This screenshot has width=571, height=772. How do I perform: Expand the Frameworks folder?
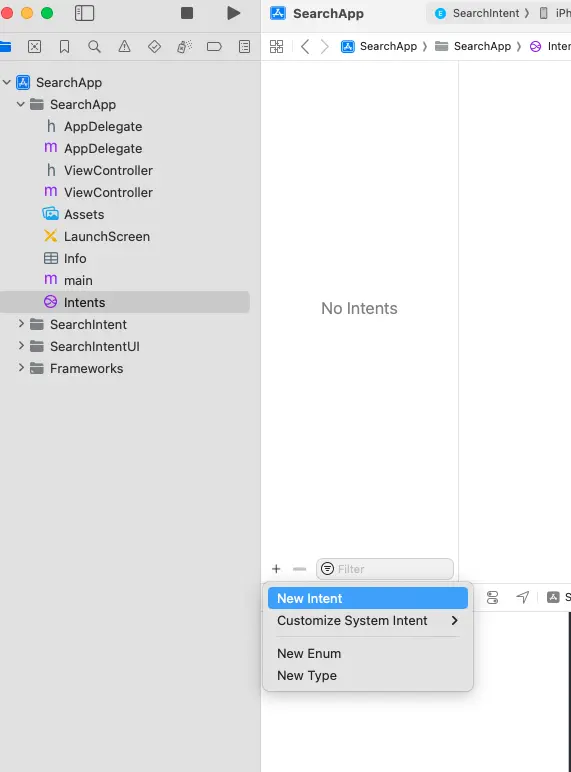pyautogui.click(x=21, y=368)
